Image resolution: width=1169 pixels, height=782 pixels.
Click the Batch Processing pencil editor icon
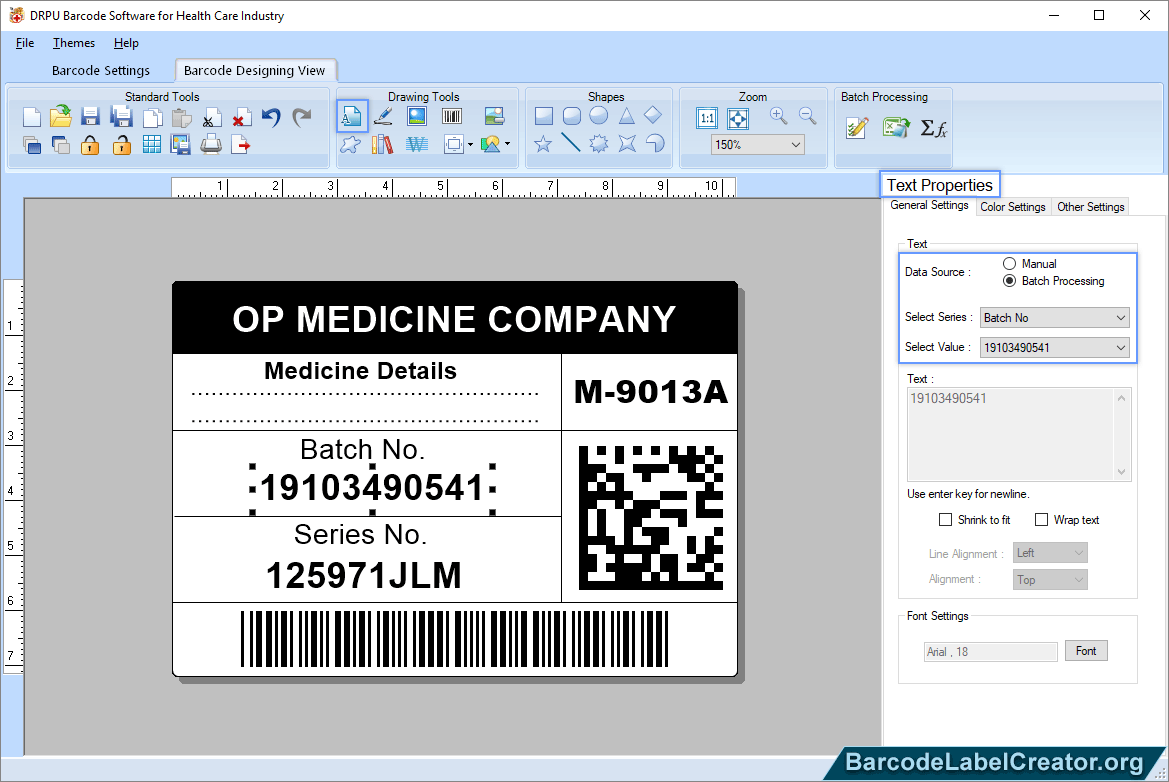(x=858, y=126)
